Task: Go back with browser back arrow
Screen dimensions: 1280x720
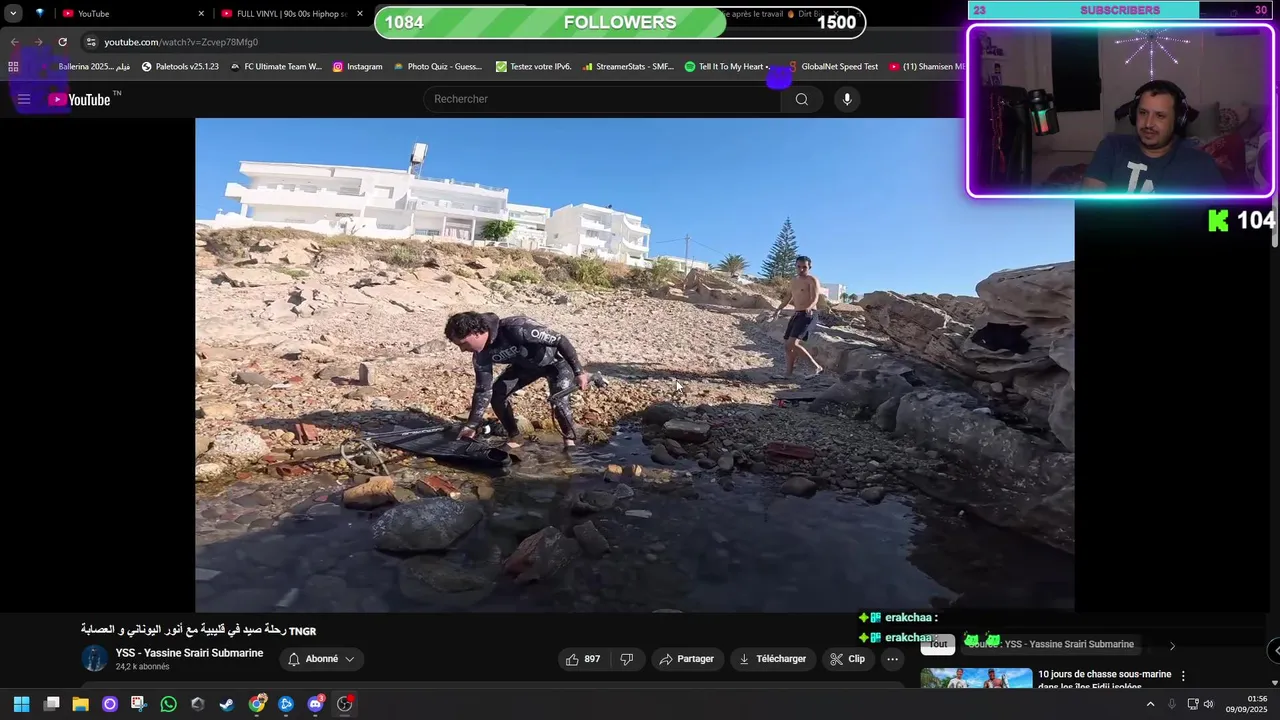Action: tap(14, 42)
